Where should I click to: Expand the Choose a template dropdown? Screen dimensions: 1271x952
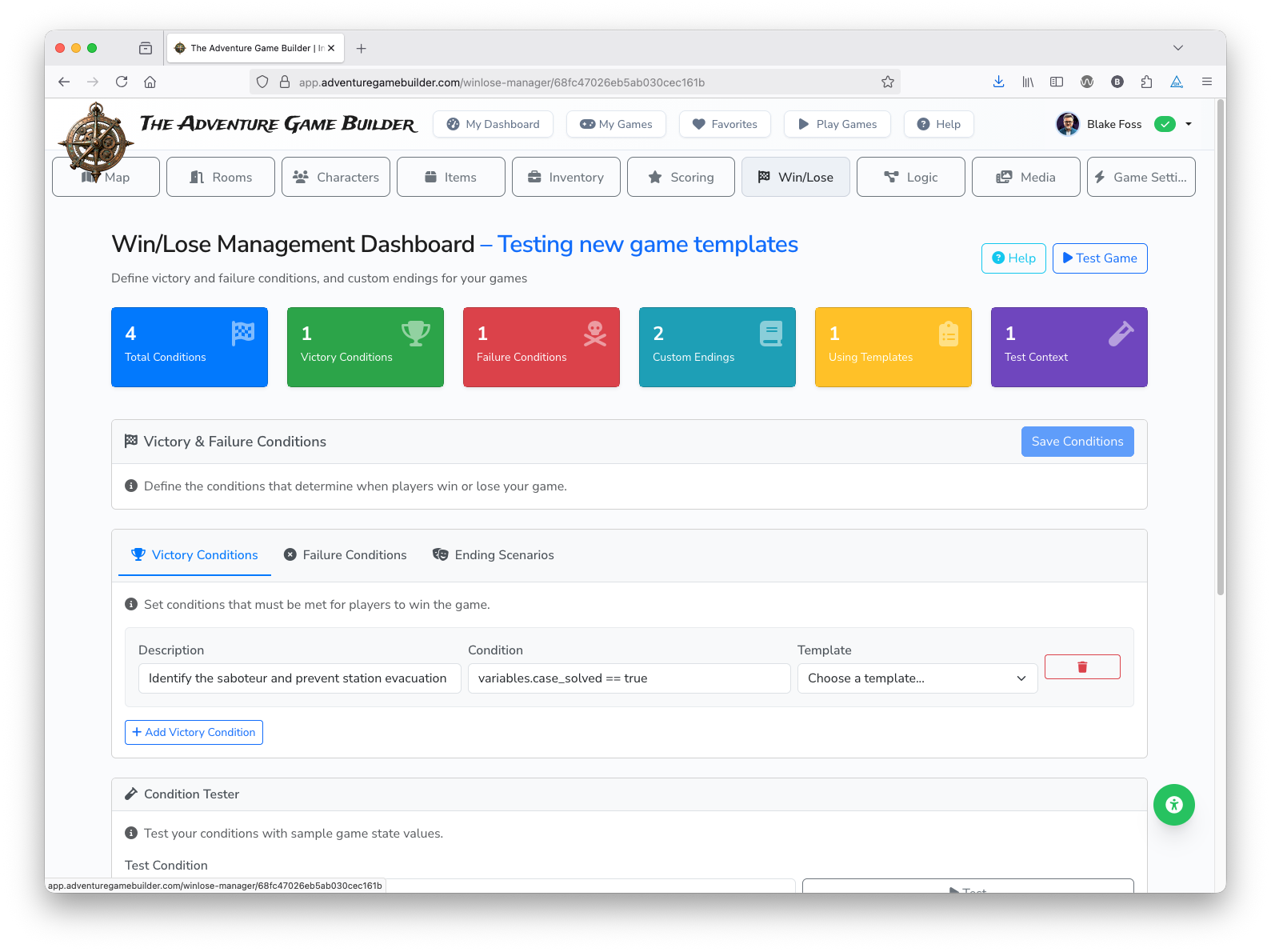click(917, 678)
